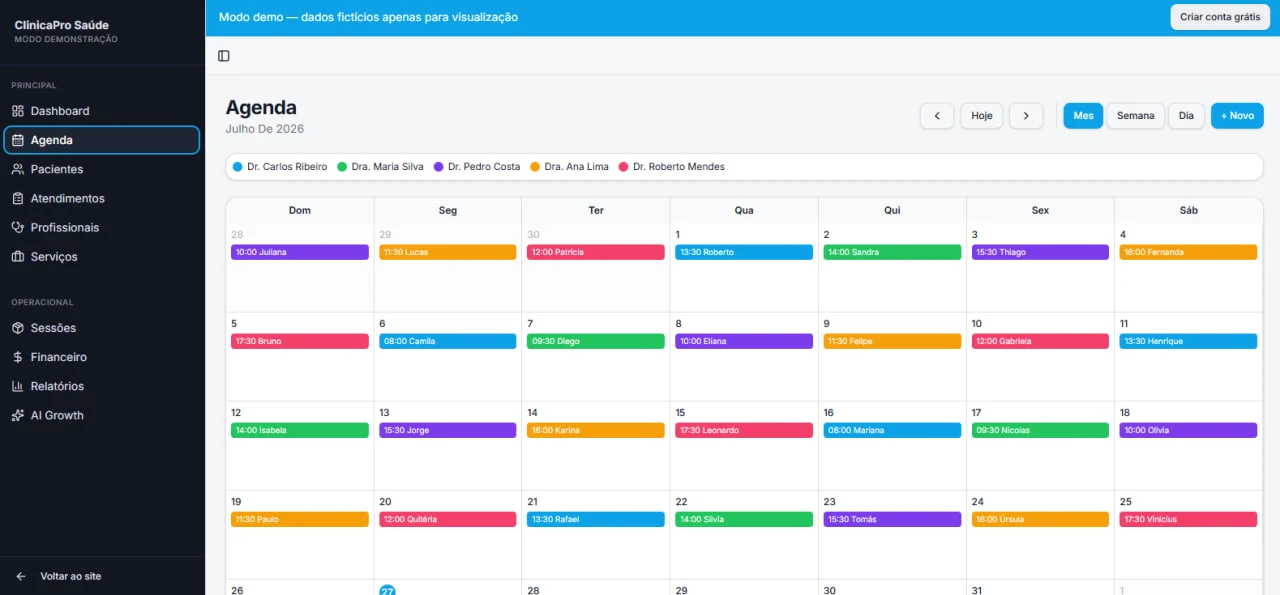The width and height of the screenshot is (1280, 595).
Task: Open the 10:00 Olívia appointment
Action: click(1188, 430)
